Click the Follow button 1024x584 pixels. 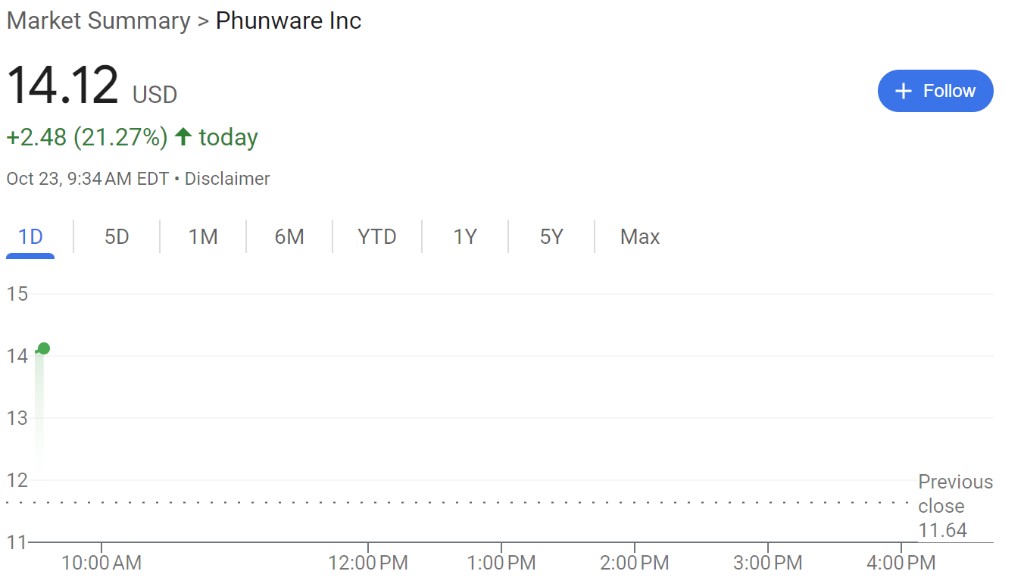click(935, 91)
